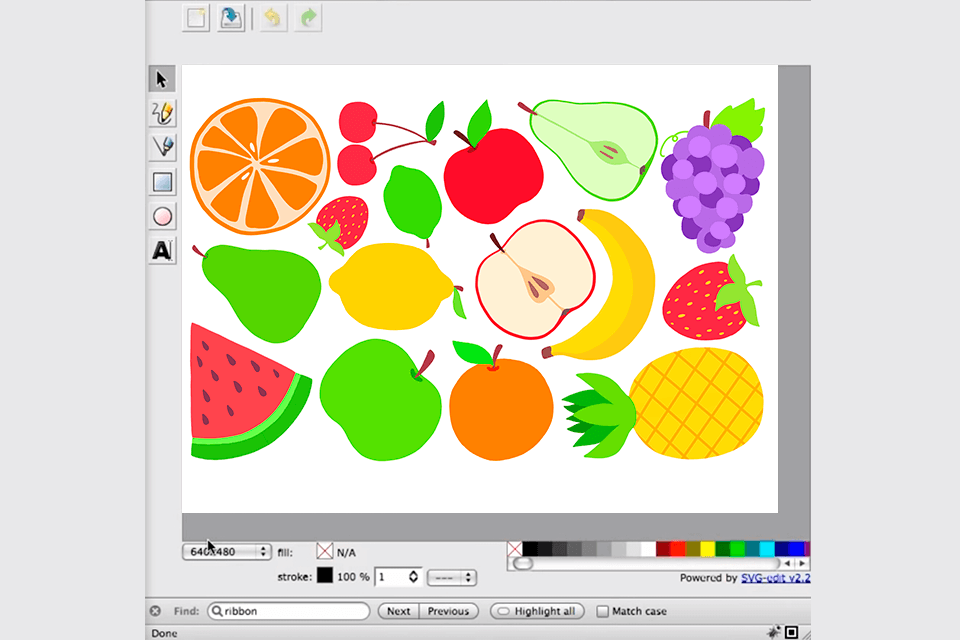The width and height of the screenshot is (960, 640).
Task: Toggle Highlight all
Action: (537, 611)
